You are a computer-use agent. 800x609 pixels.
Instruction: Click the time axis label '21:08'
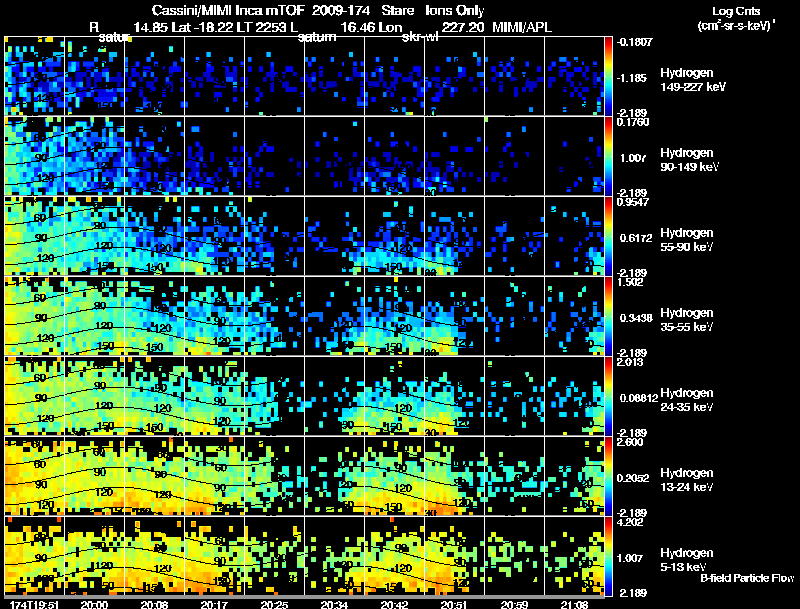574,604
